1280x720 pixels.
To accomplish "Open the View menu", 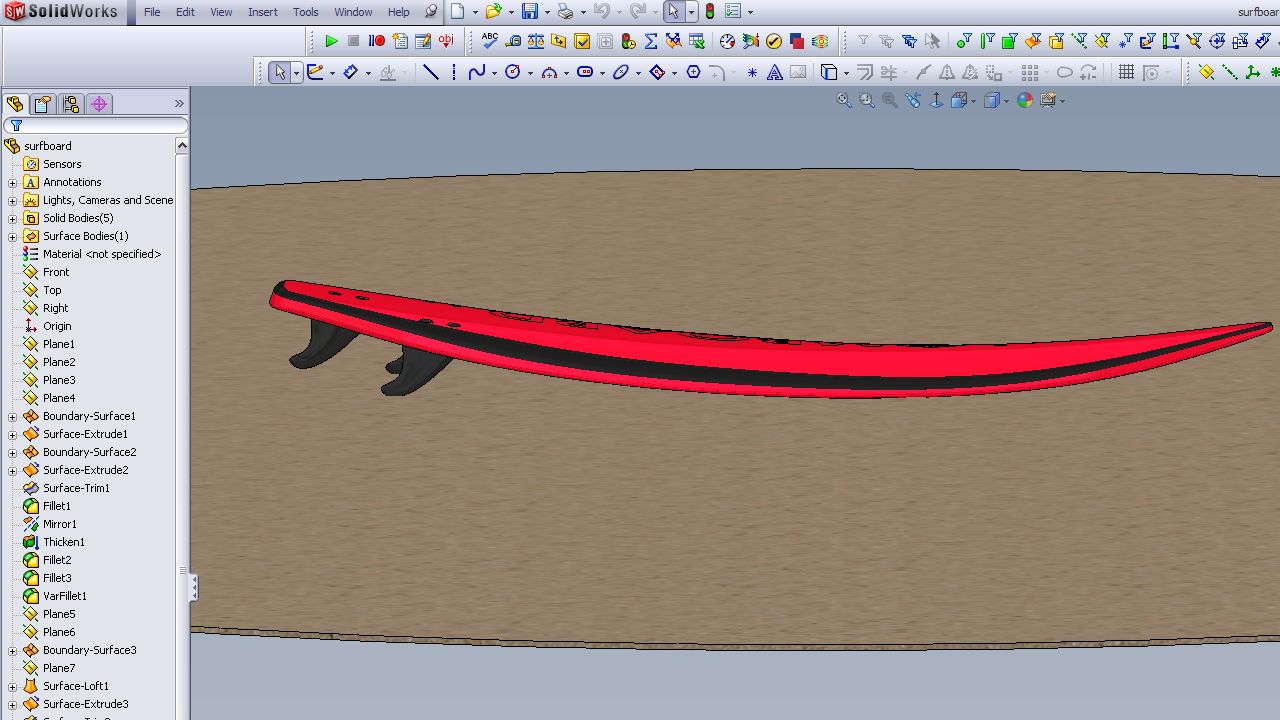I will tap(221, 12).
